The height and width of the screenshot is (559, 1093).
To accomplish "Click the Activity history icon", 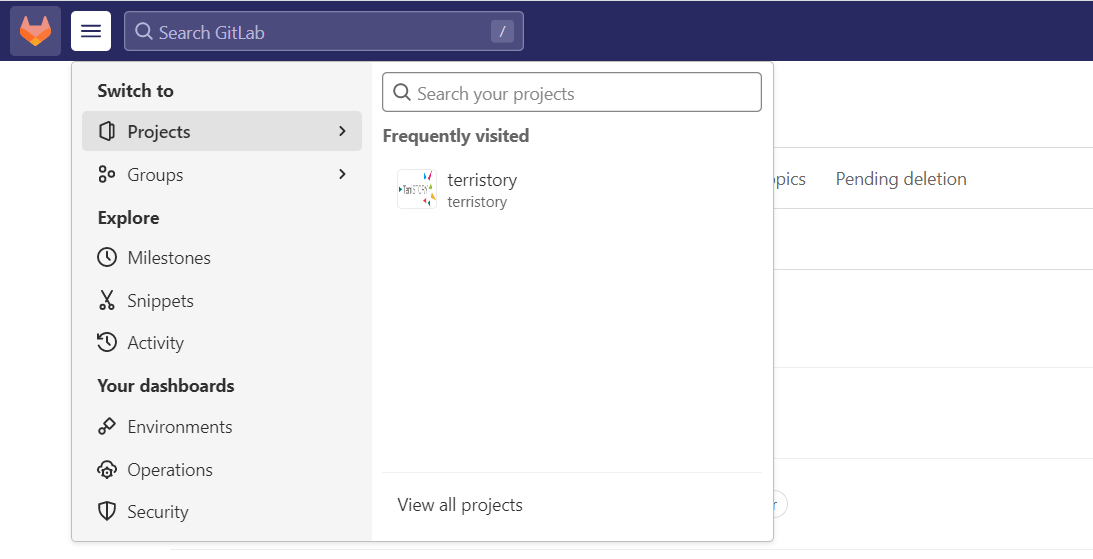I will (x=107, y=342).
